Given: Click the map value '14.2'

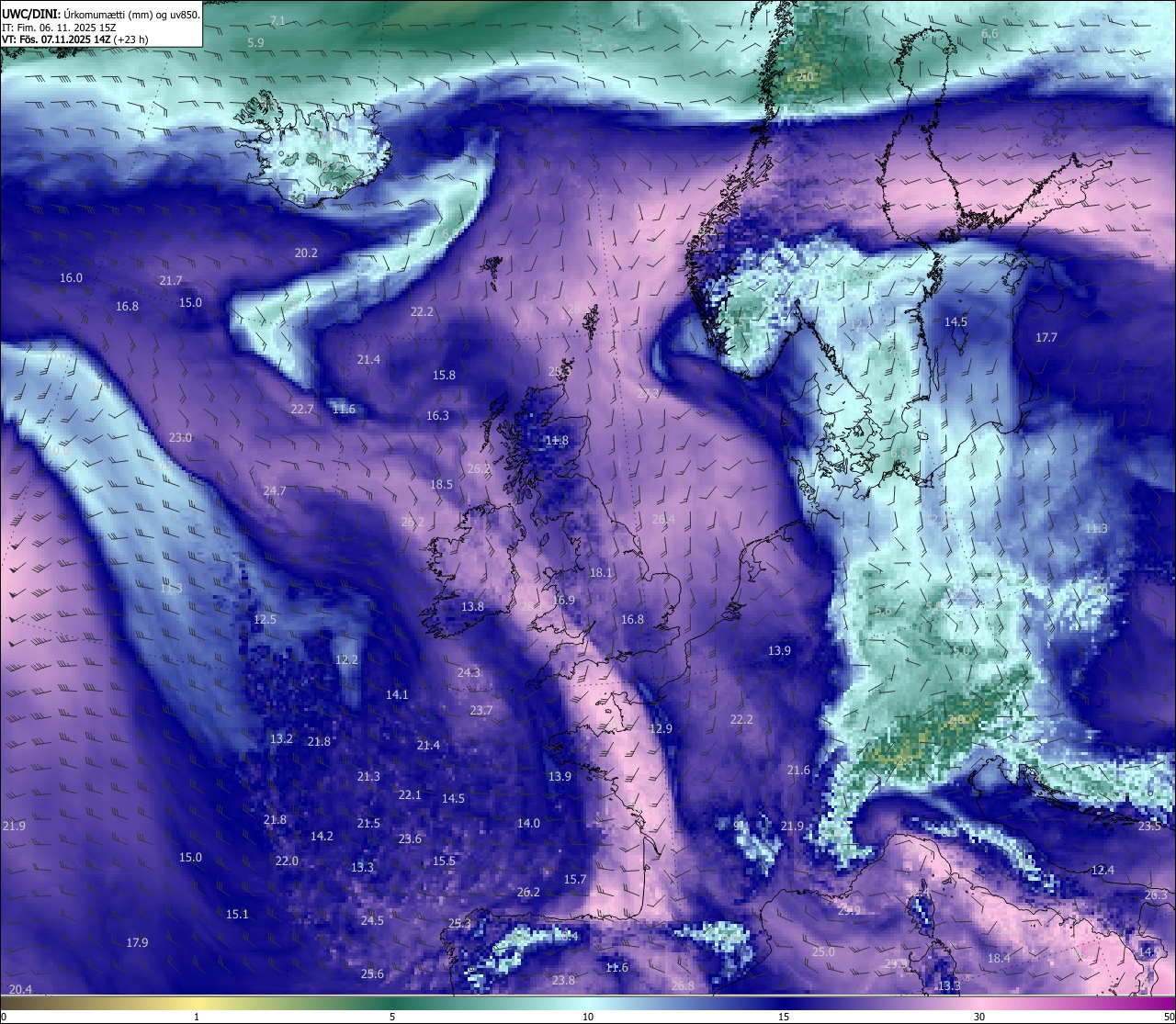Looking at the screenshot, I should coord(322,836).
